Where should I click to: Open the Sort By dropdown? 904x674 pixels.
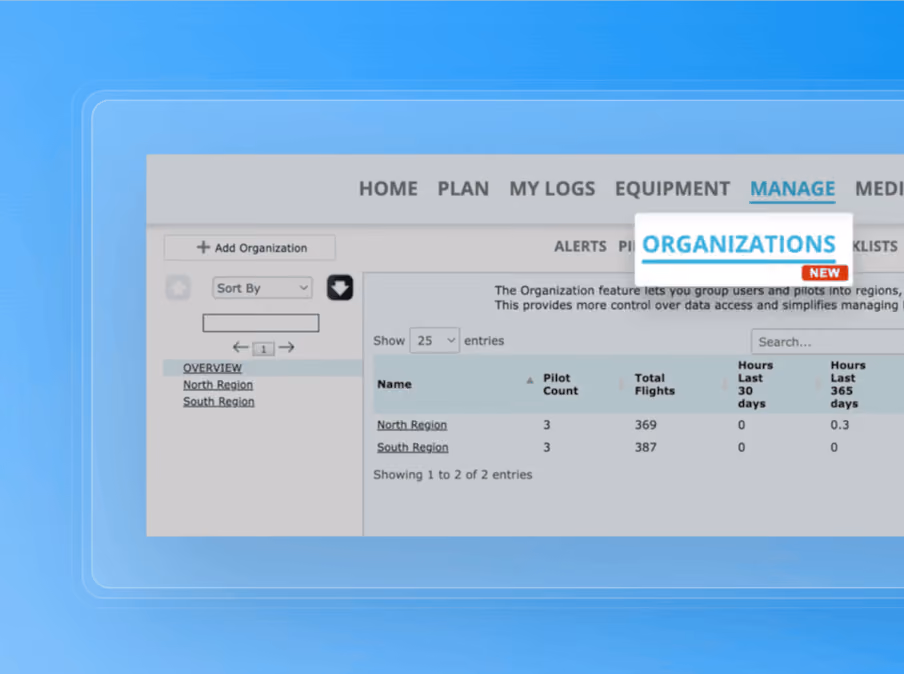click(262, 288)
